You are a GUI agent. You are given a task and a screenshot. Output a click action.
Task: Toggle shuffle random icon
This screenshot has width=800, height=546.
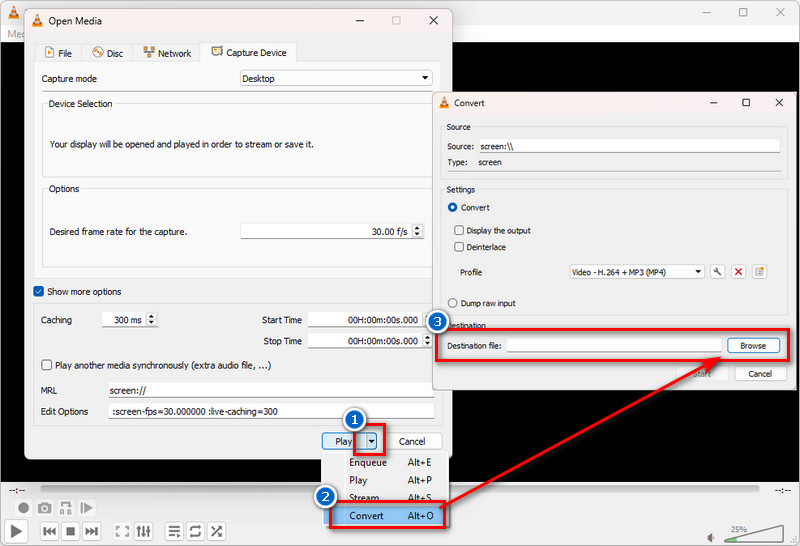(x=216, y=531)
